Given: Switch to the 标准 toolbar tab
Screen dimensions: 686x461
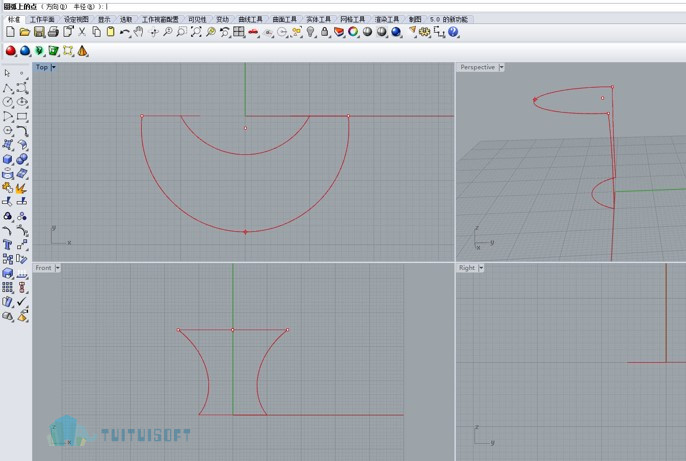Looking at the screenshot, I should (x=14, y=19).
